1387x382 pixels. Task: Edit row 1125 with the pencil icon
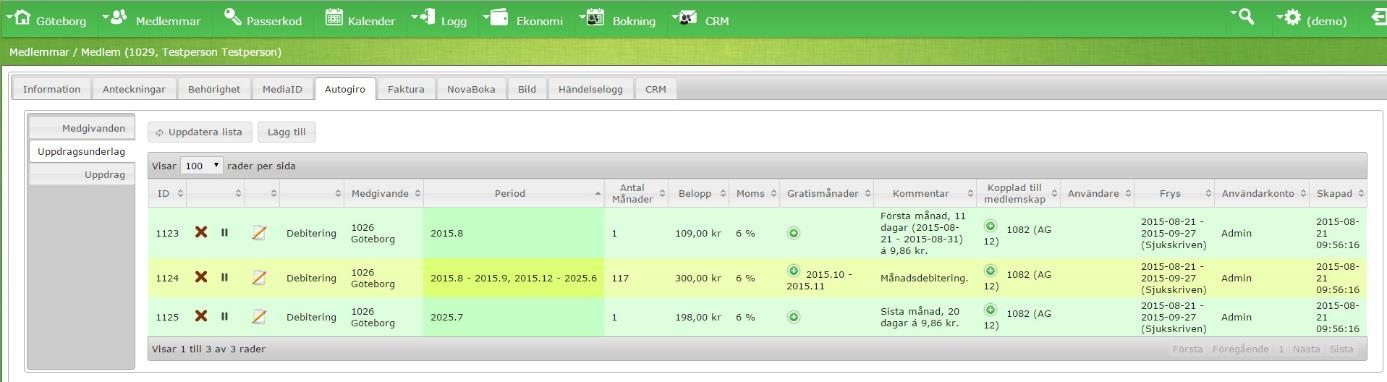click(259, 317)
